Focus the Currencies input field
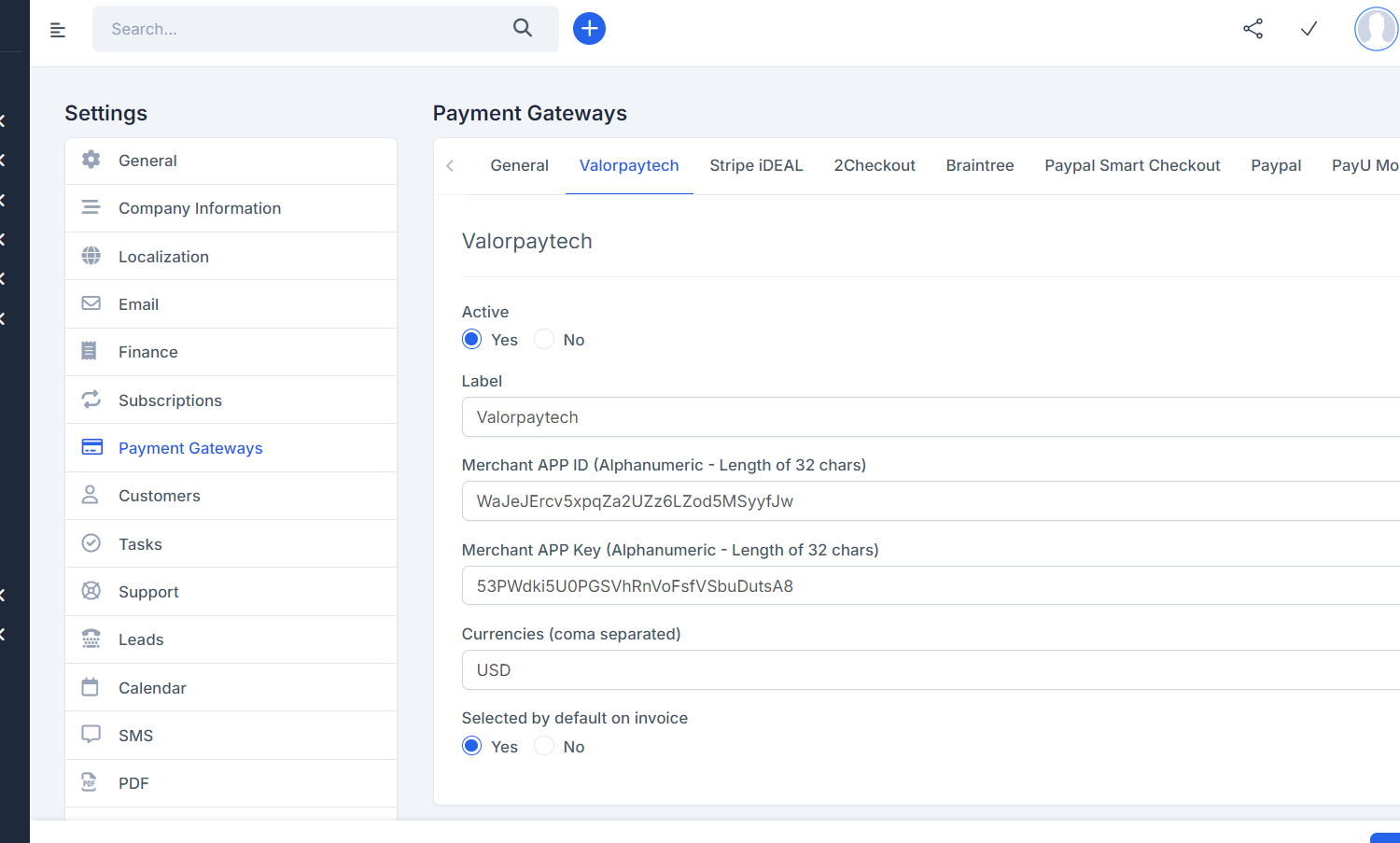1400x843 pixels. click(x=929, y=670)
